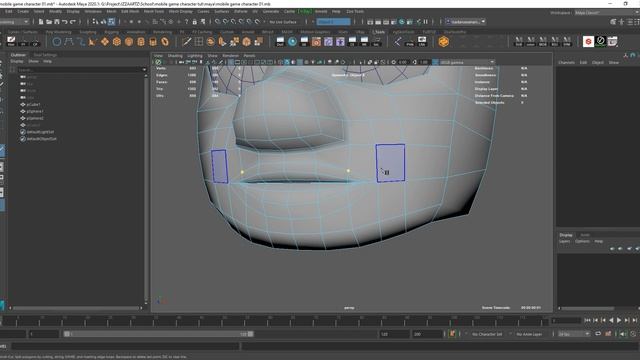Image resolution: width=640 pixels, height=360 pixels.
Task: Open the frames-per-second dropdown
Action: 574,334
